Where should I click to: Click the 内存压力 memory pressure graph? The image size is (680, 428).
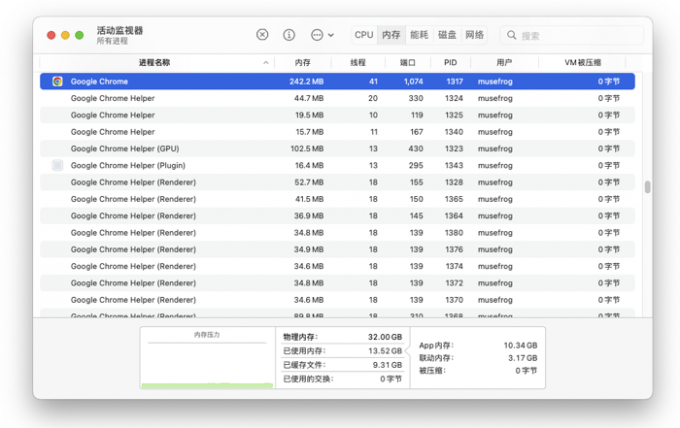(207, 358)
